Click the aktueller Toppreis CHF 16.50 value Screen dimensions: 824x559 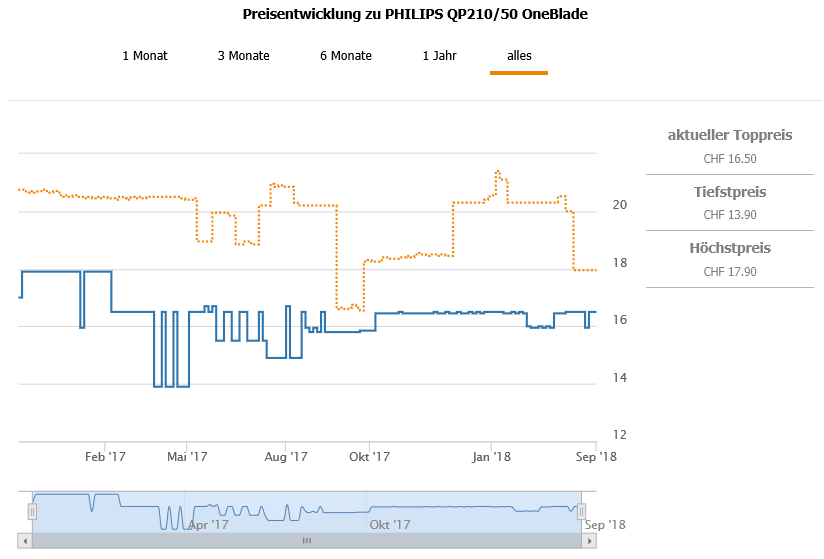(730, 158)
